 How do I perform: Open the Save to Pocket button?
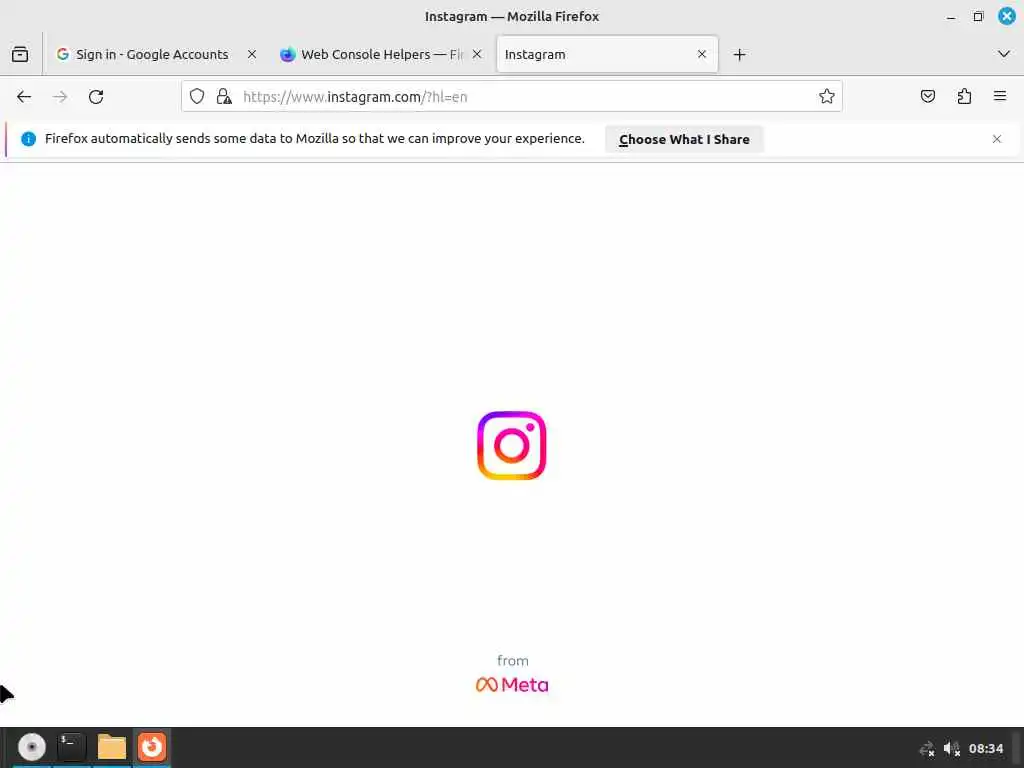[x=927, y=97]
